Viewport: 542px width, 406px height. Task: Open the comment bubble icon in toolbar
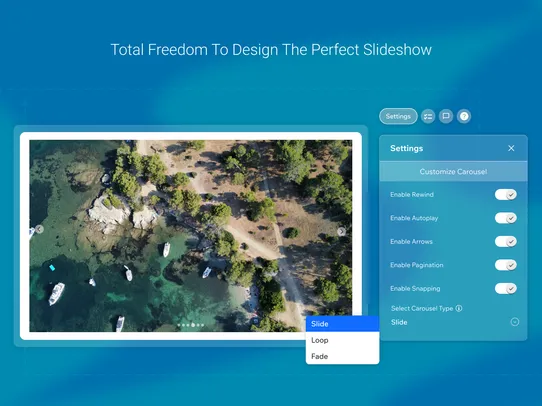coord(446,116)
